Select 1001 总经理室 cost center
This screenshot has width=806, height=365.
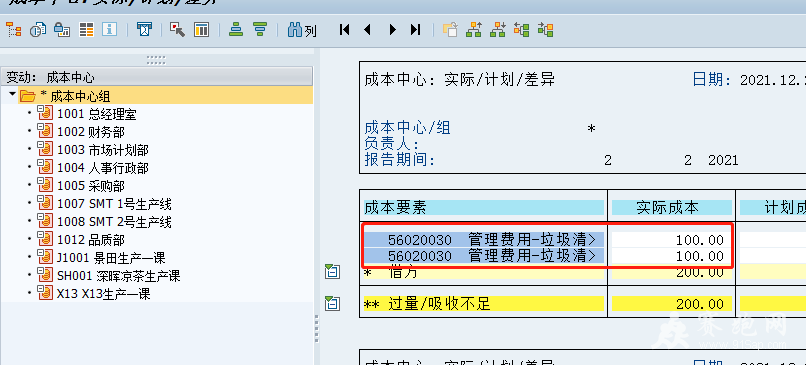97,114
